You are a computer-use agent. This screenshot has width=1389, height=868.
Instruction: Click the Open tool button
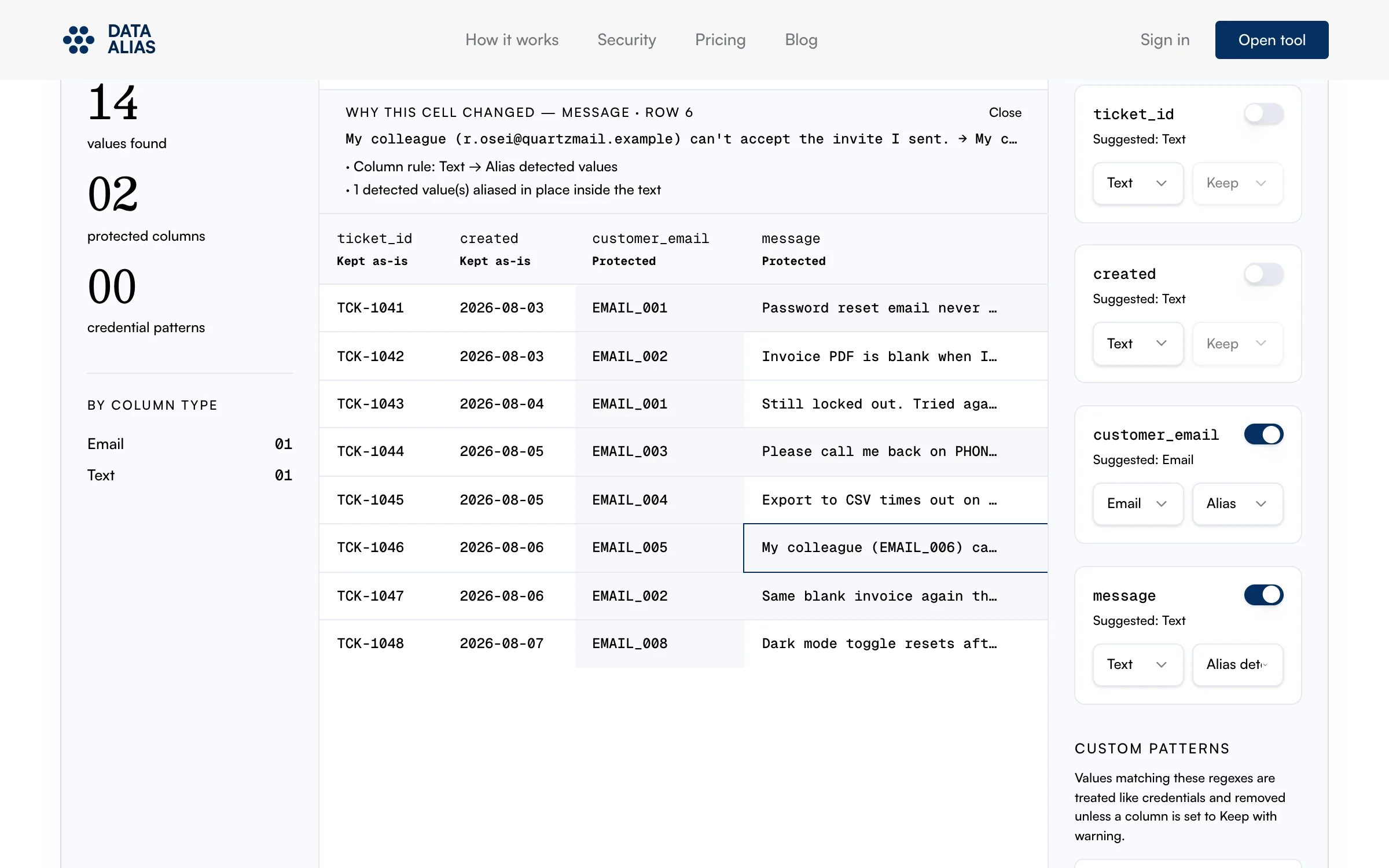(1272, 40)
